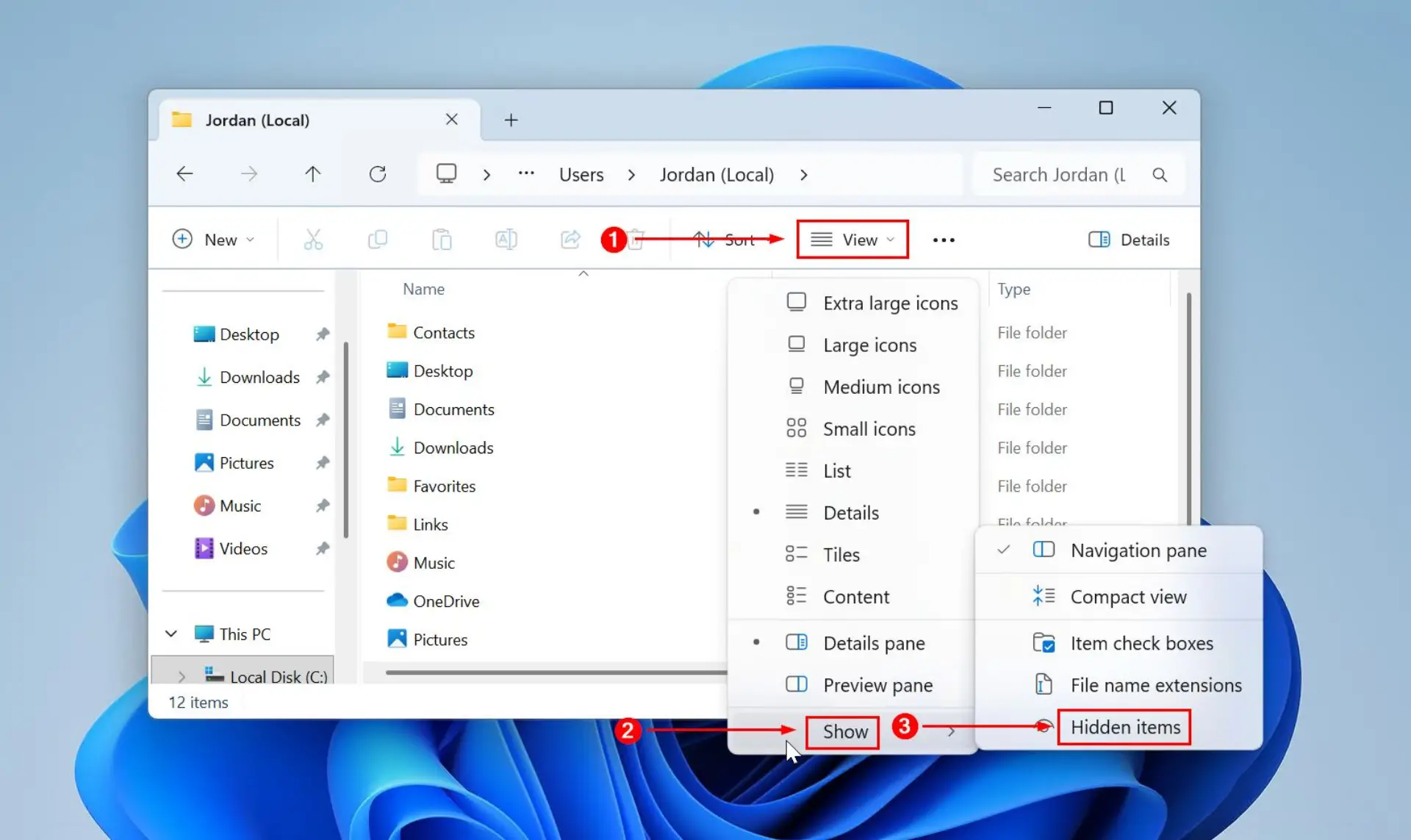
Task: Click the Copy icon in toolbar
Action: (x=378, y=240)
